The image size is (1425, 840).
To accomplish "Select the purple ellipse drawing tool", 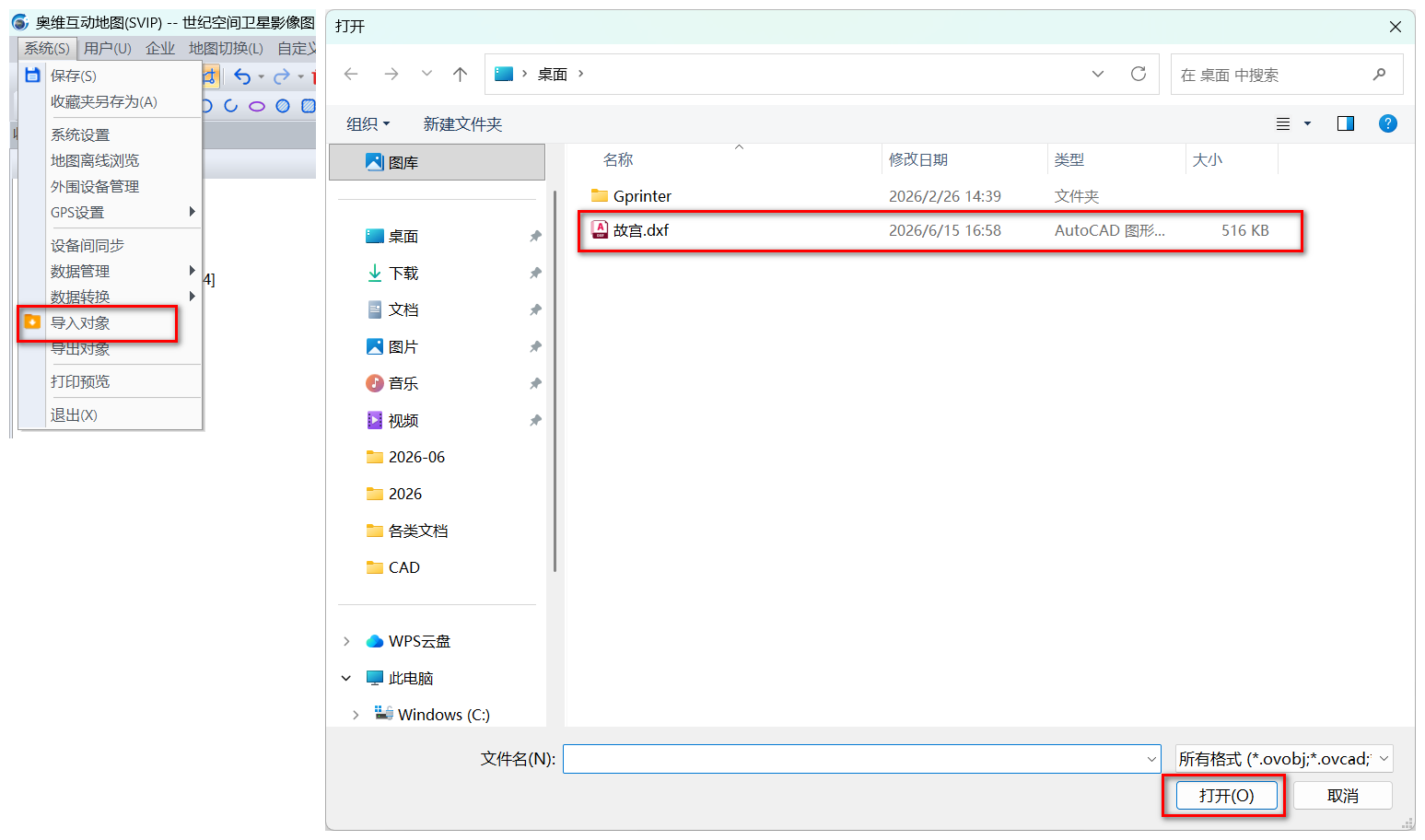I will point(257,106).
